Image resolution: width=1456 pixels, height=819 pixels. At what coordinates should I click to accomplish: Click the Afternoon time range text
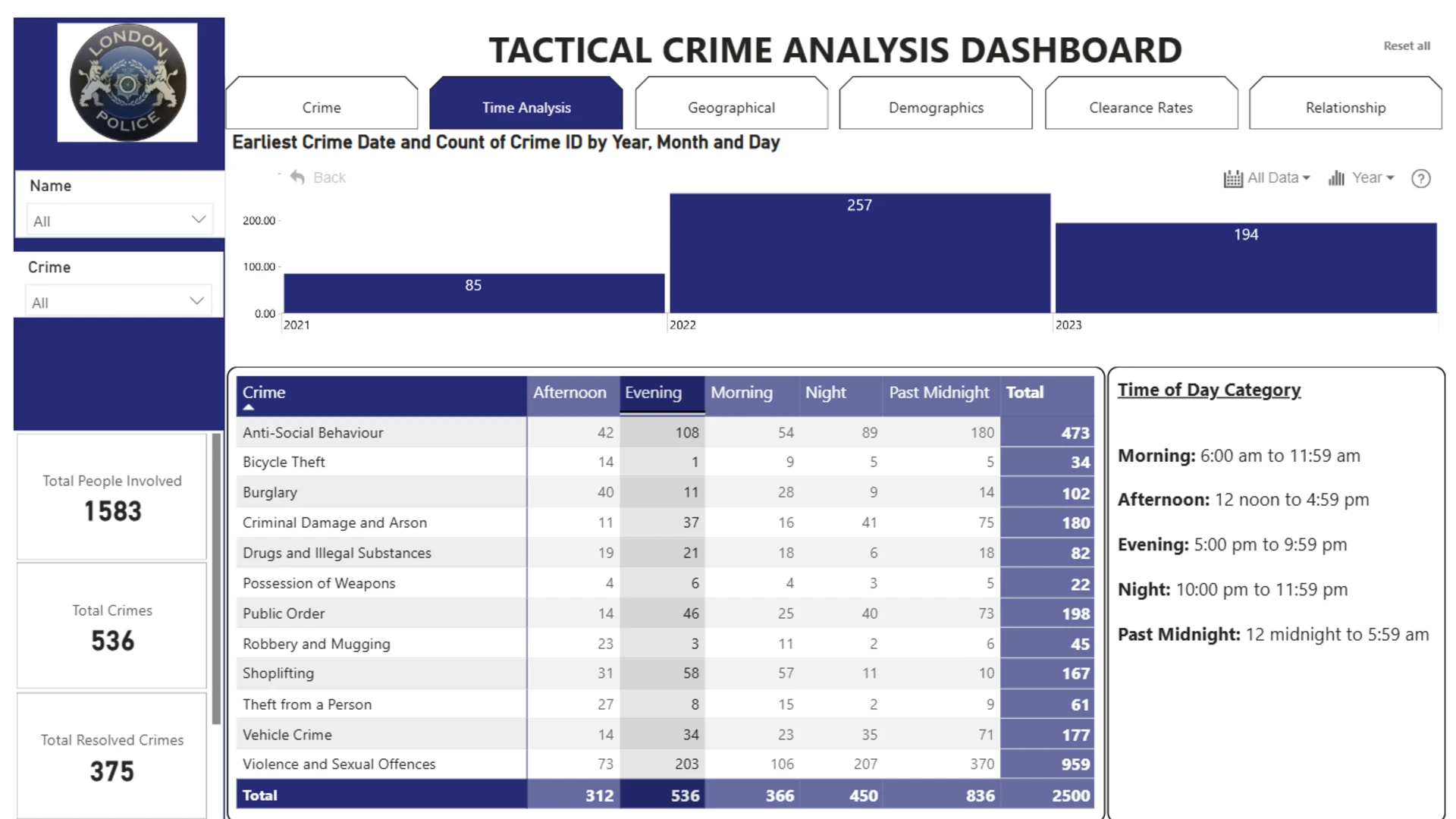coord(1244,500)
